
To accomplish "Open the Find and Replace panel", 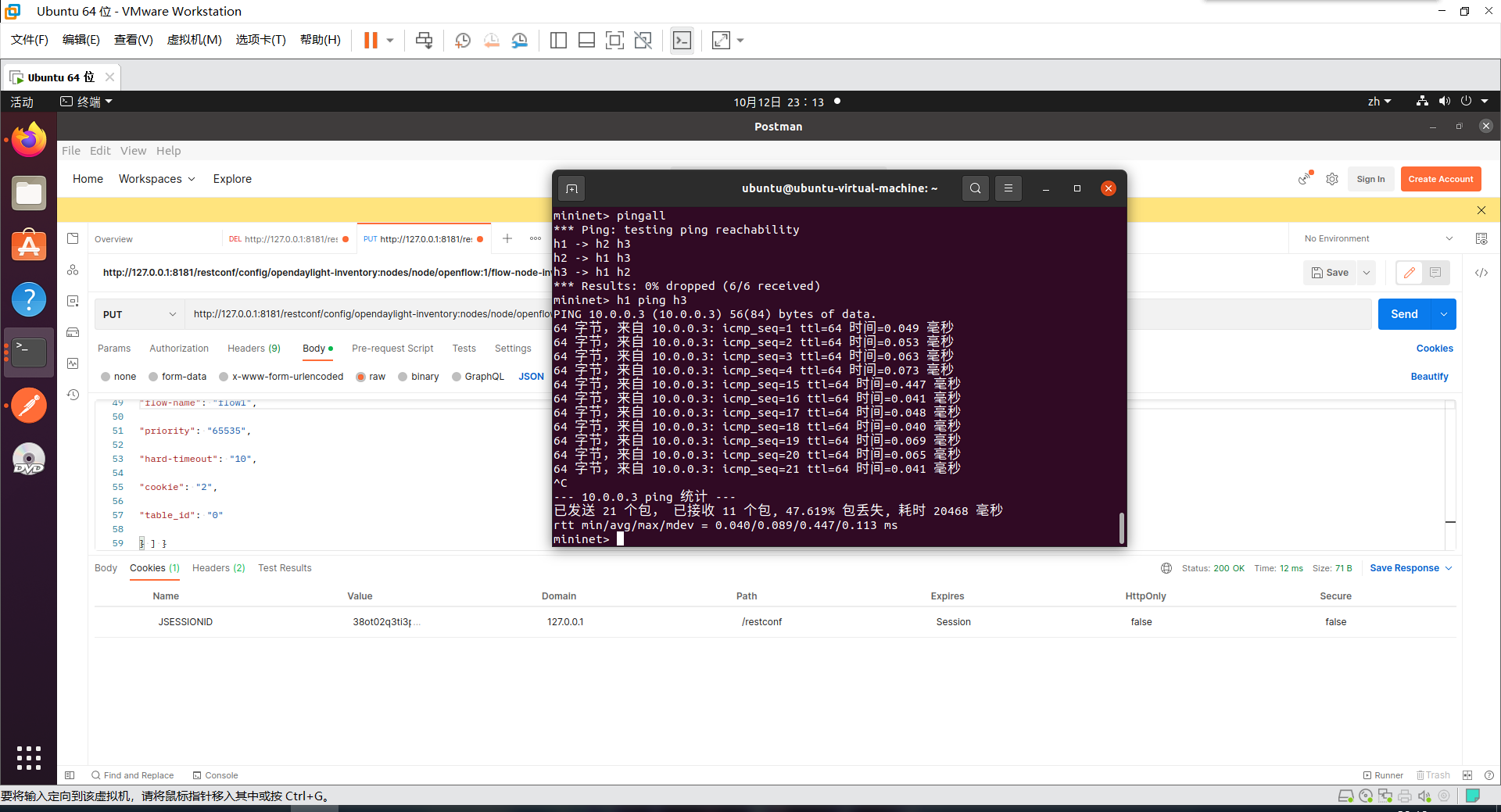I will (x=132, y=775).
